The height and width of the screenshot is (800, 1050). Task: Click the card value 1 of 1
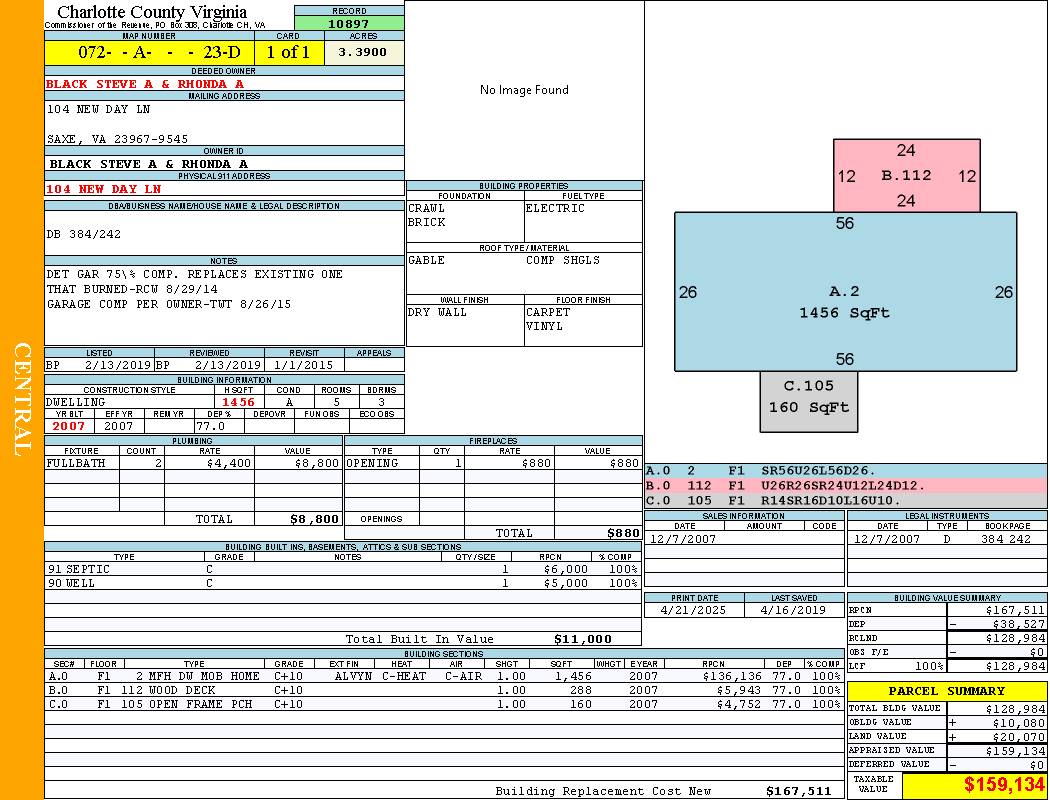click(289, 52)
